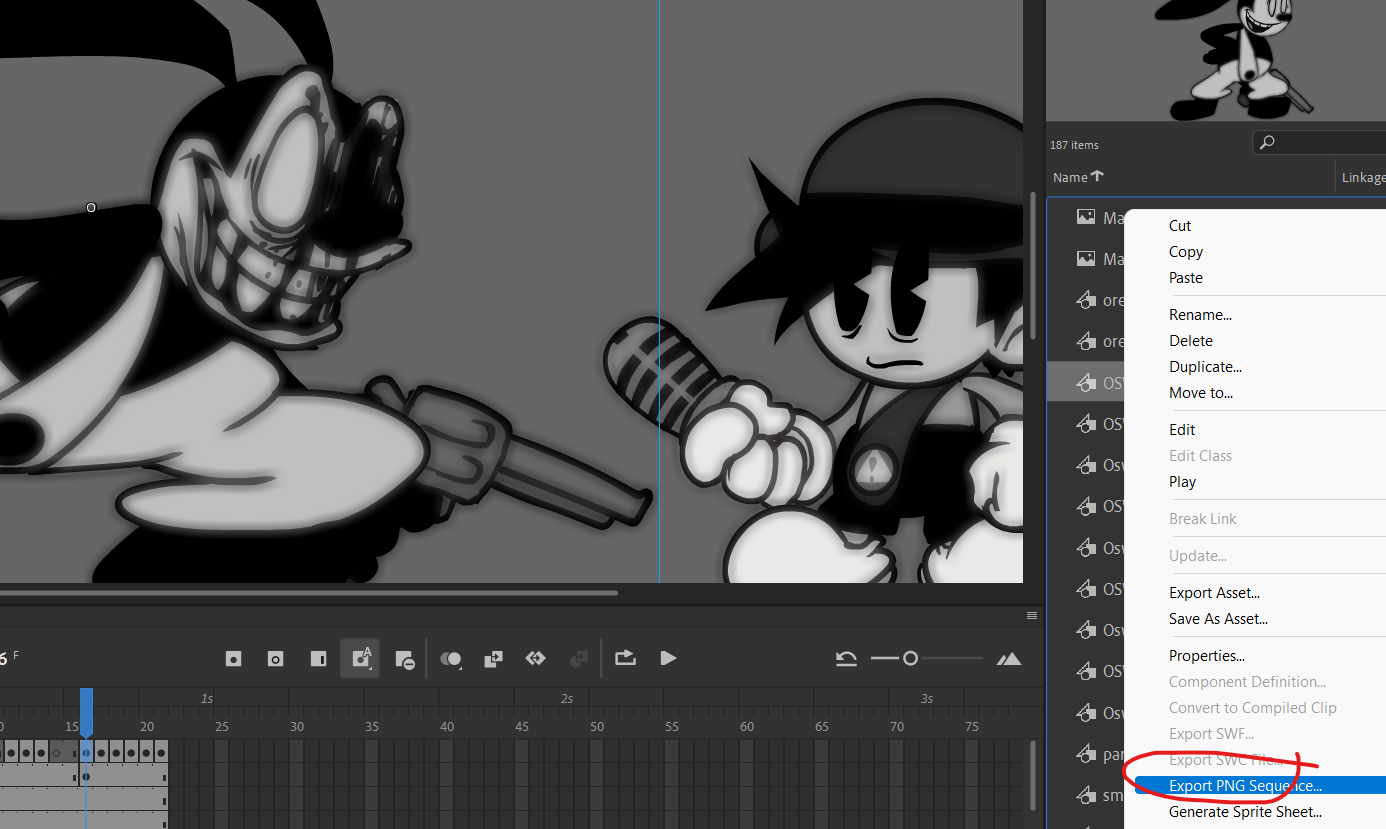Open the timeline panel options menu
This screenshot has height=829, width=1386.
(1032, 615)
